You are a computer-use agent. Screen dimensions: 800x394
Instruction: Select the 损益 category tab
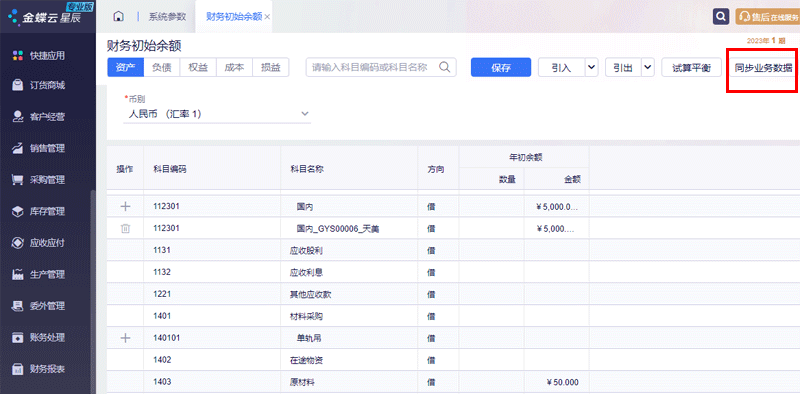271,67
